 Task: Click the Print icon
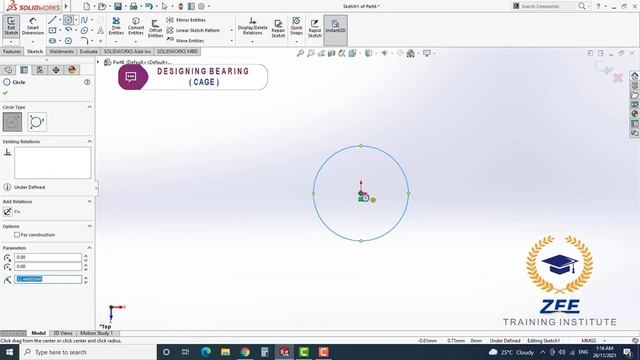tap(133, 6)
